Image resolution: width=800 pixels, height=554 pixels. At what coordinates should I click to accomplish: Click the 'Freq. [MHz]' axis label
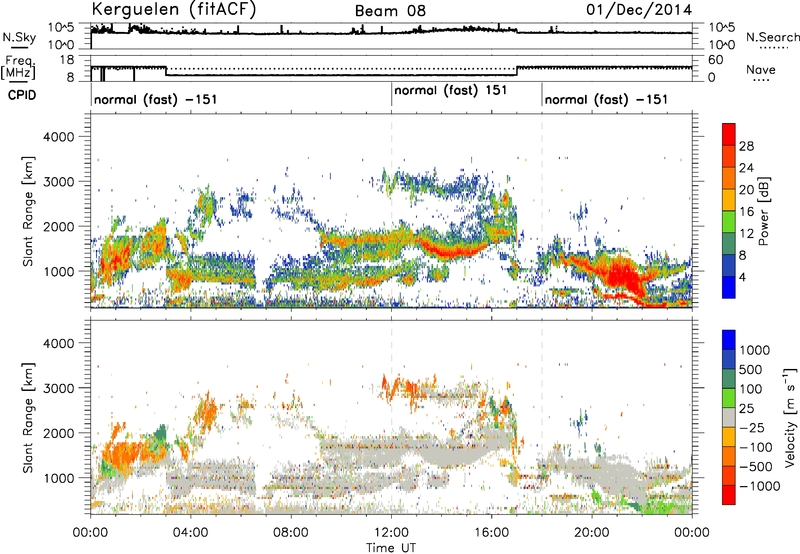(x=18, y=67)
